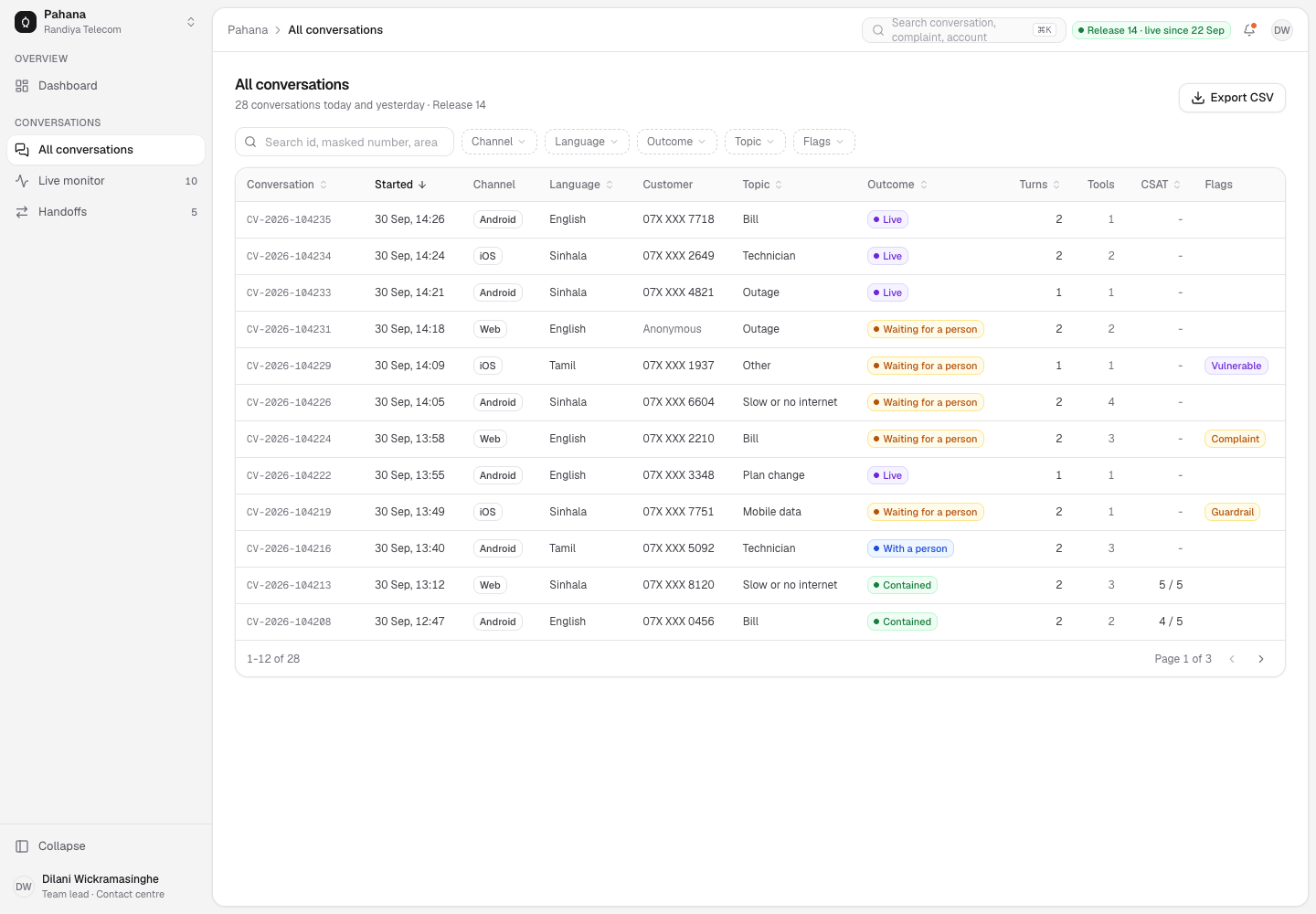
Task: Click the Handoffs arrows icon
Action: 22,212
